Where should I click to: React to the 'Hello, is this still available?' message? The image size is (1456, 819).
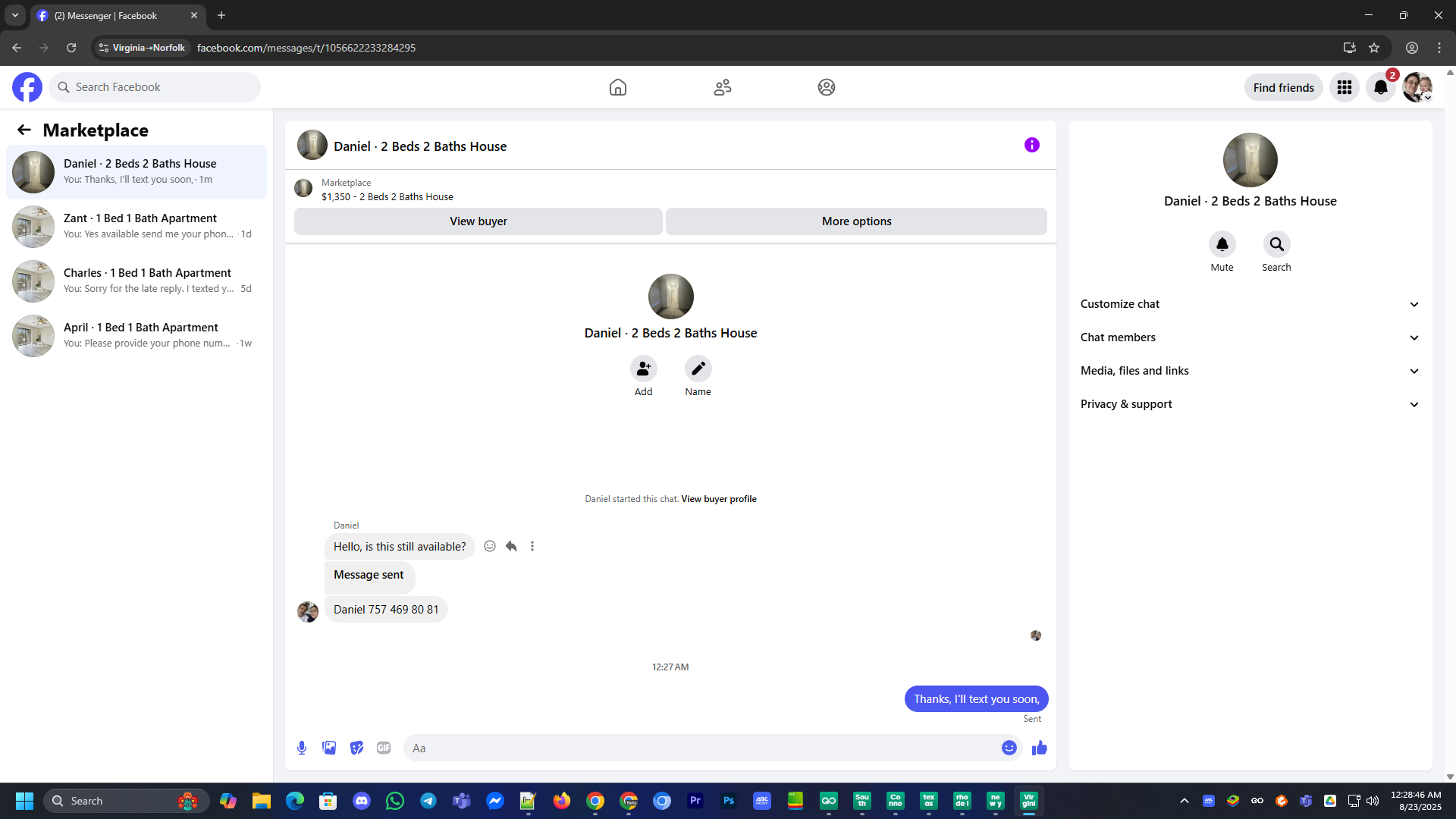(490, 546)
